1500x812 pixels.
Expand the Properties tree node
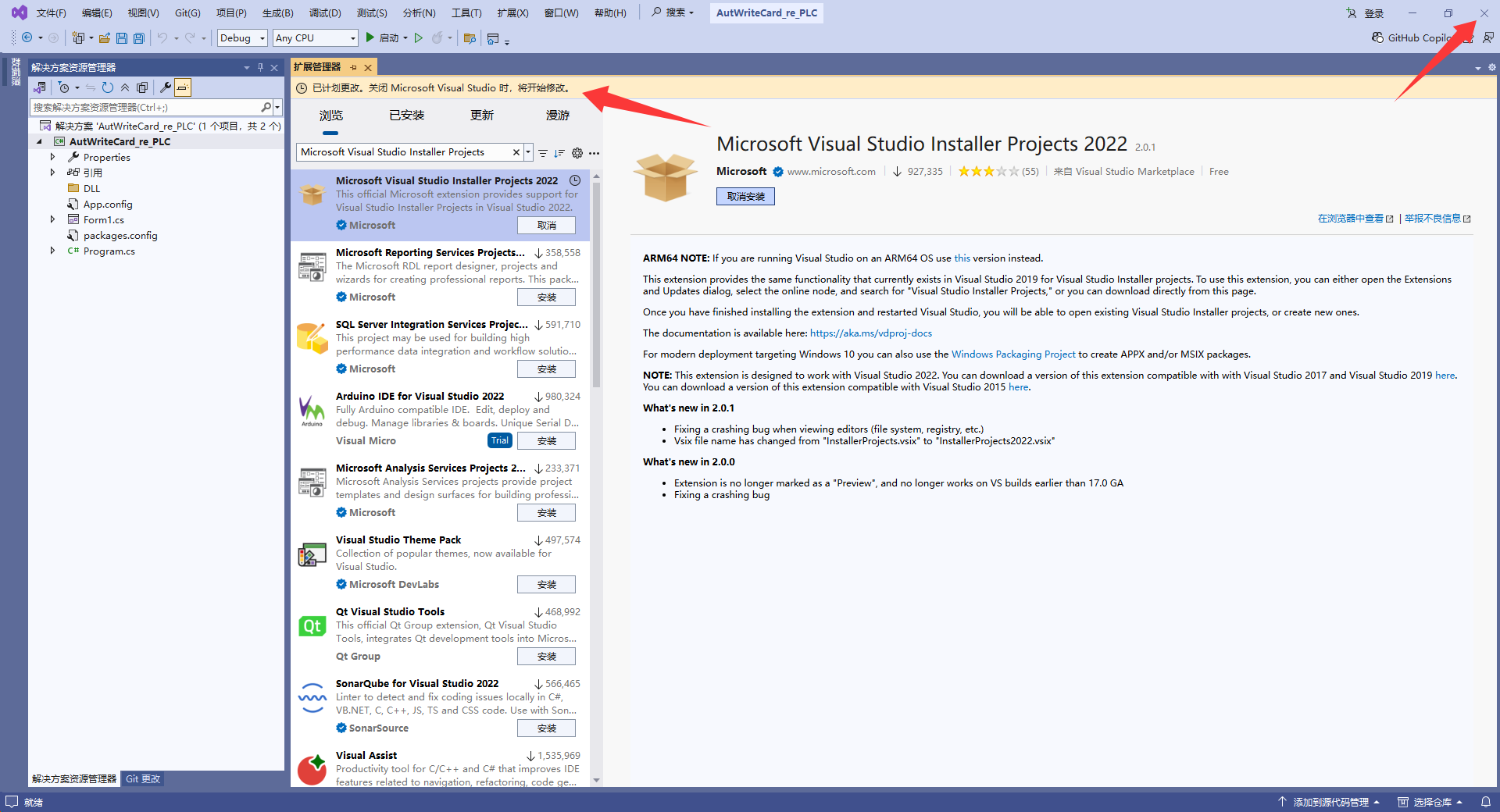click(x=52, y=157)
